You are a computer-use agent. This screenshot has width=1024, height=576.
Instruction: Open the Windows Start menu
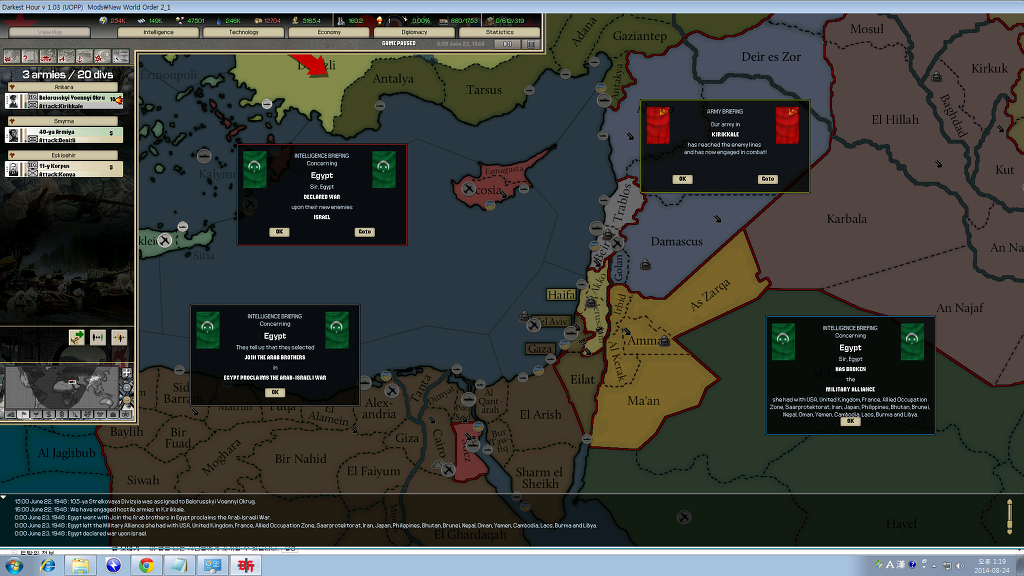pos(14,566)
